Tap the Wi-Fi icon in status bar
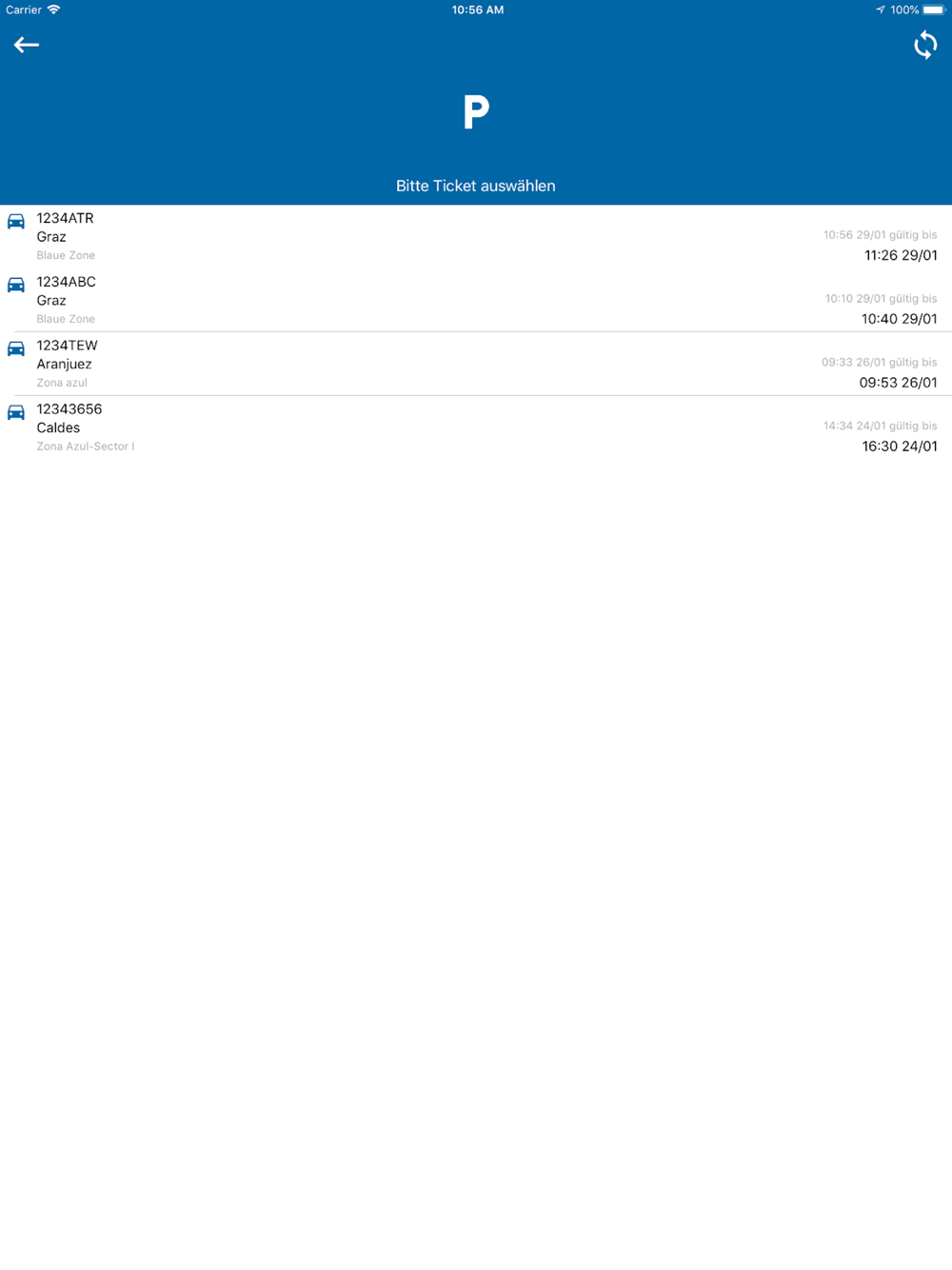The height and width of the screenshot is (1270, 952). (54, 10)
